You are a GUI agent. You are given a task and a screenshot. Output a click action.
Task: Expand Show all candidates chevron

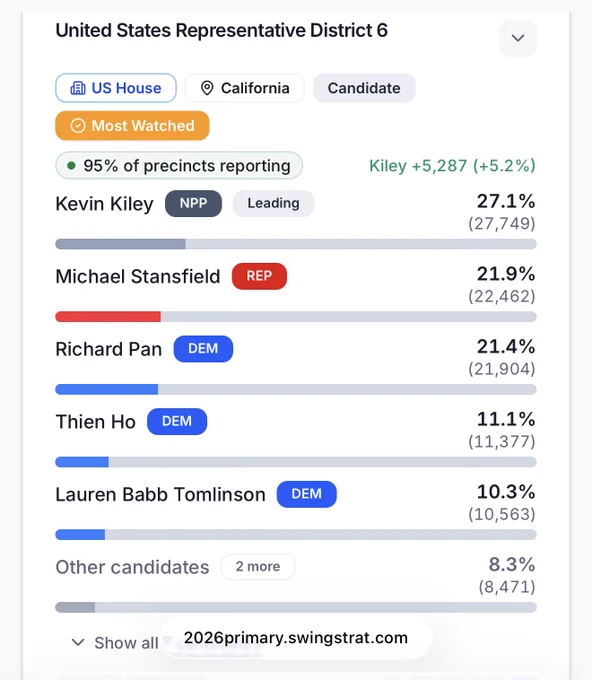pos(78,642)
